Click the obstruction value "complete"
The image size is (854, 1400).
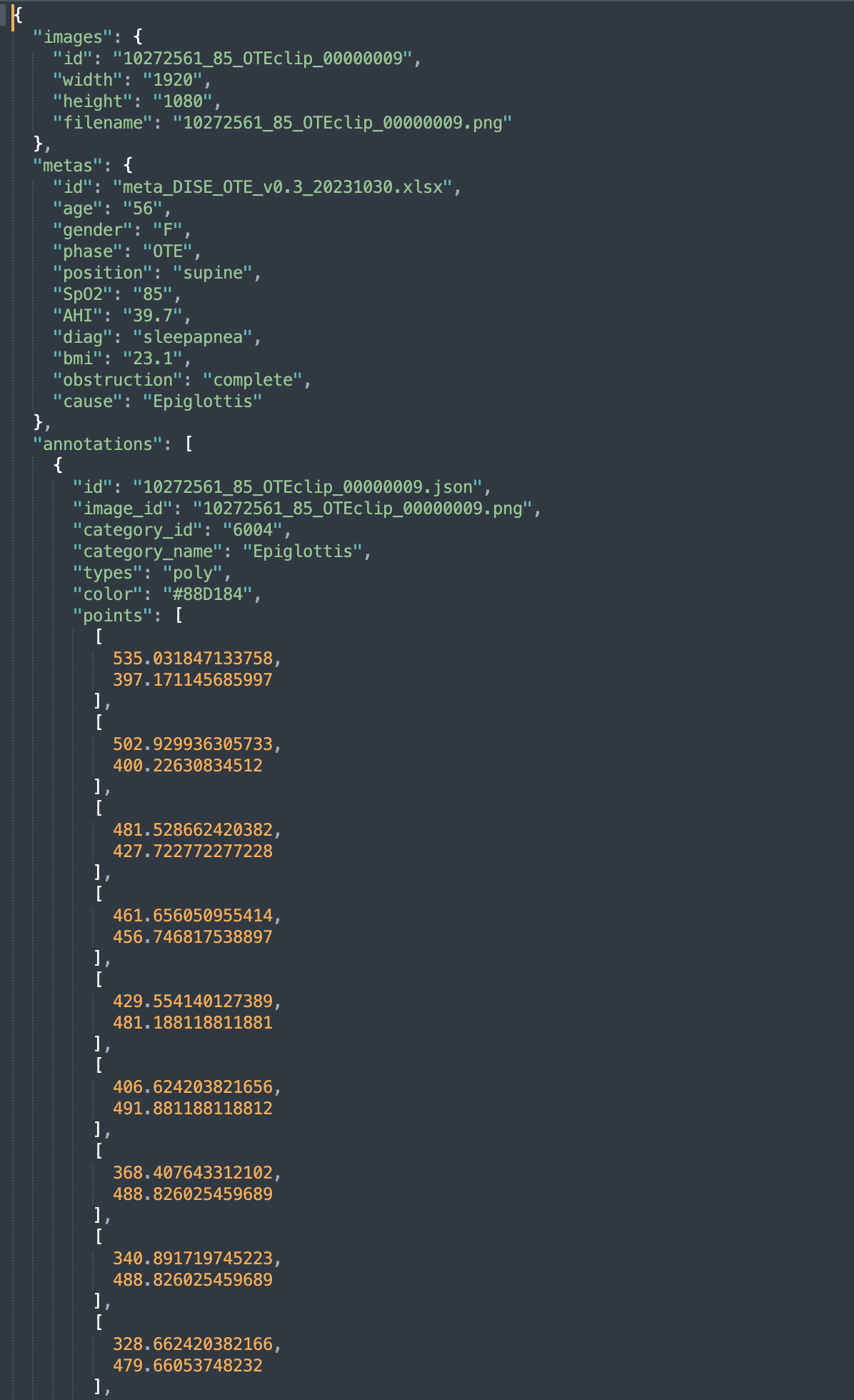tap(252, 380)
